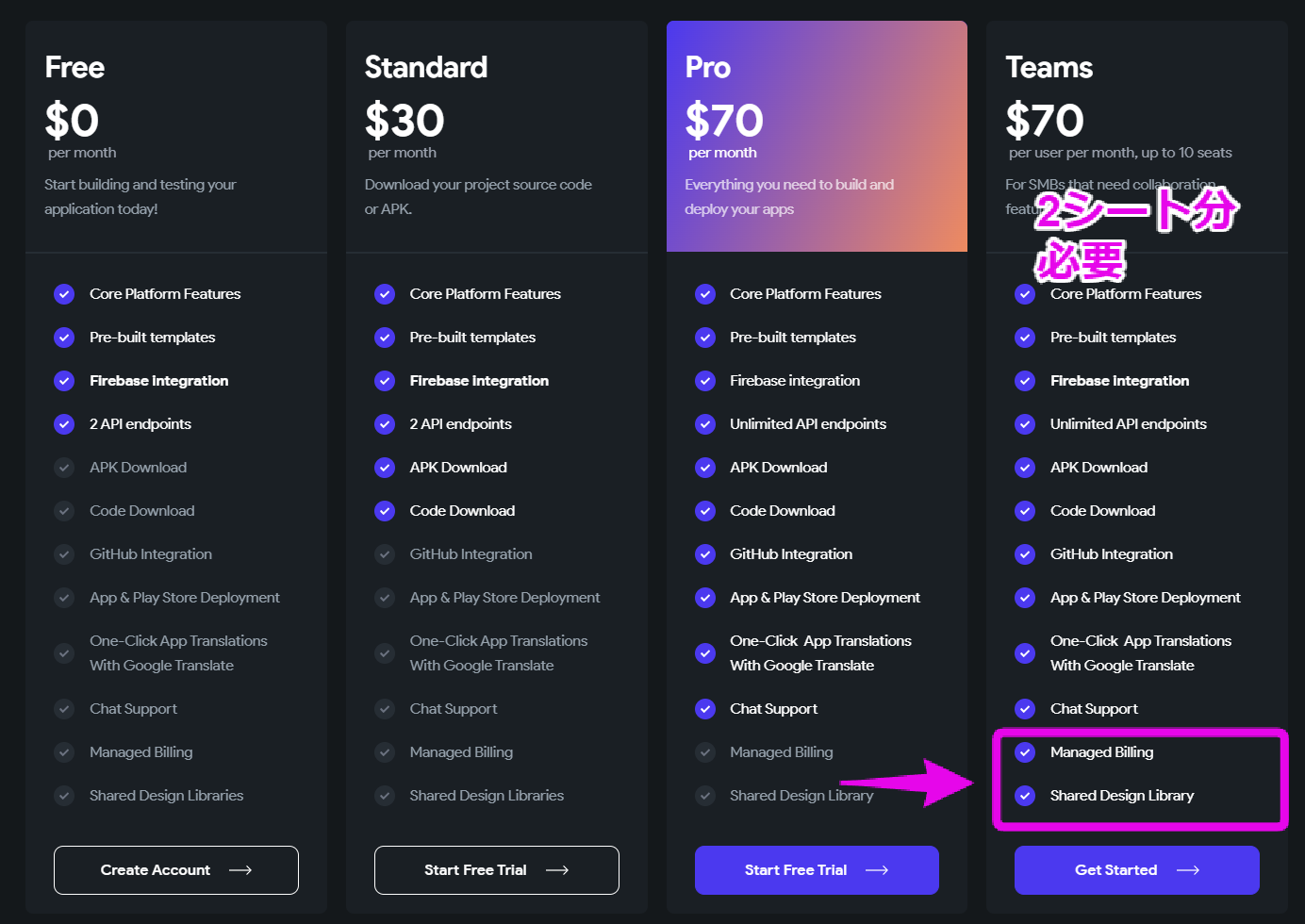
Task: Click Start Free Trial in the Pro column
Action: 817,869
